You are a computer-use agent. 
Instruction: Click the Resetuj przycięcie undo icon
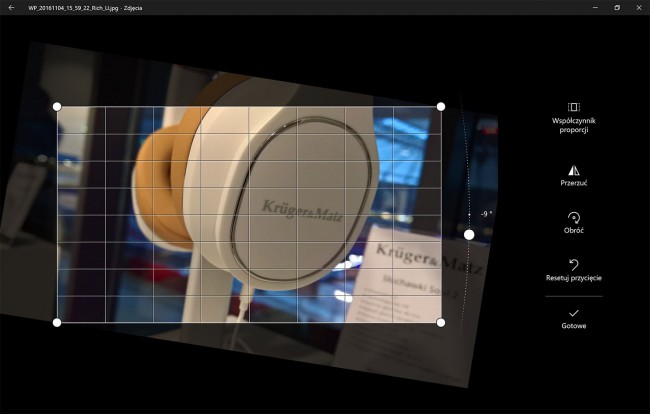point(574,264)
